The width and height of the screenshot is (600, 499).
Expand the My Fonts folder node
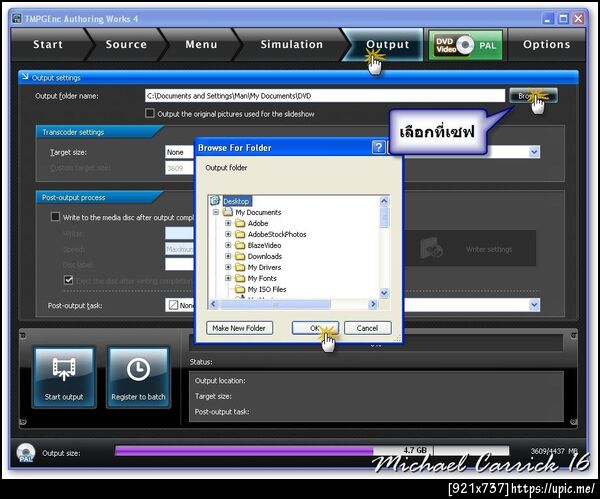228,278
